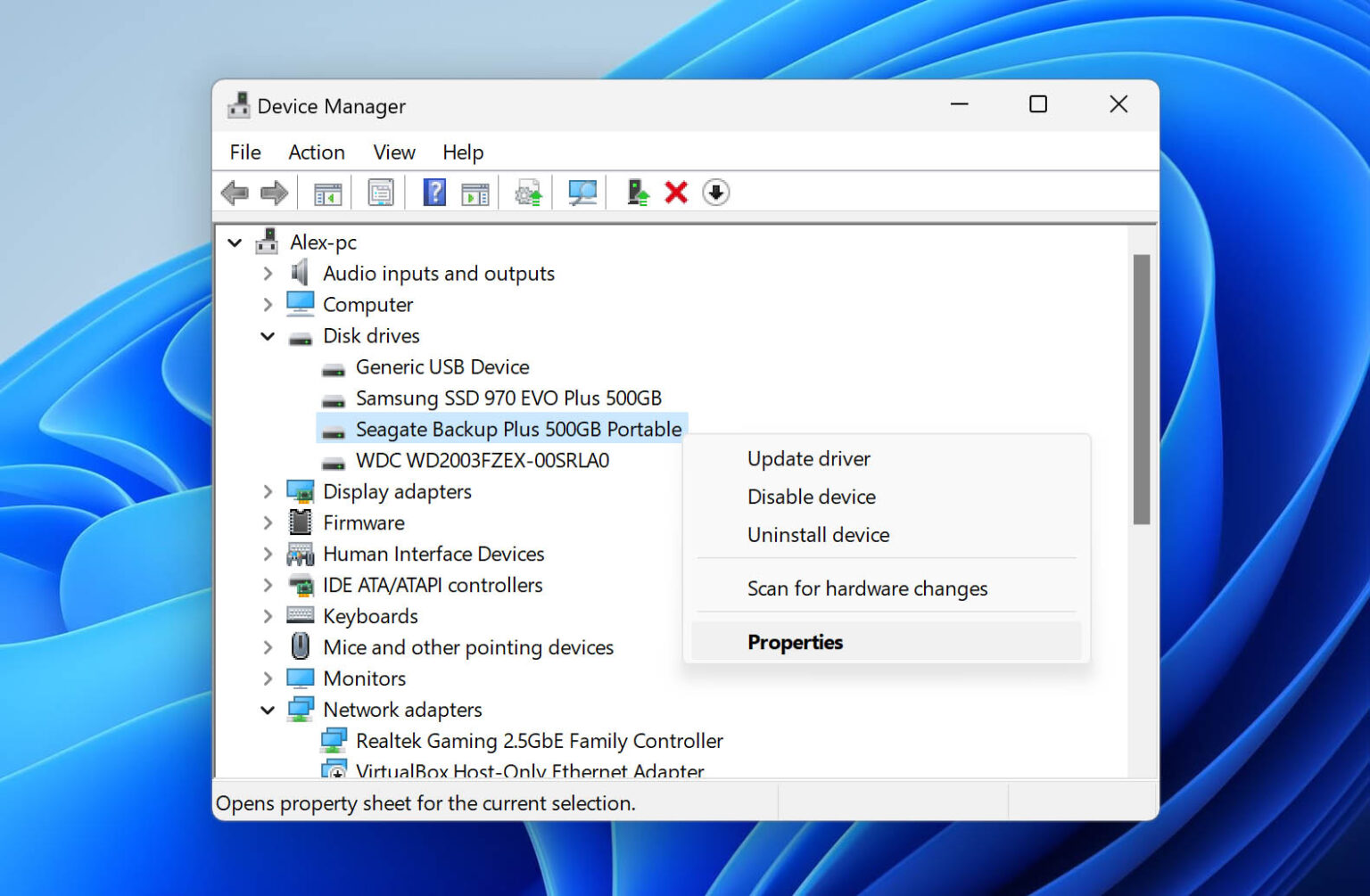This screenshot has width=1370, height=896.
Task: Click Update driver in the context menu
Action: 808,458
